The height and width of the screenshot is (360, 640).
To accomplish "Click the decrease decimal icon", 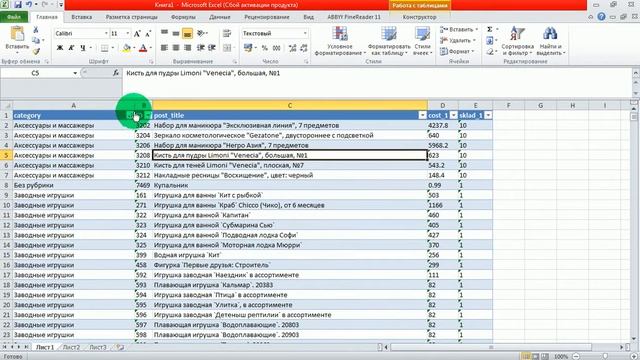I will (x=304, y=48).
